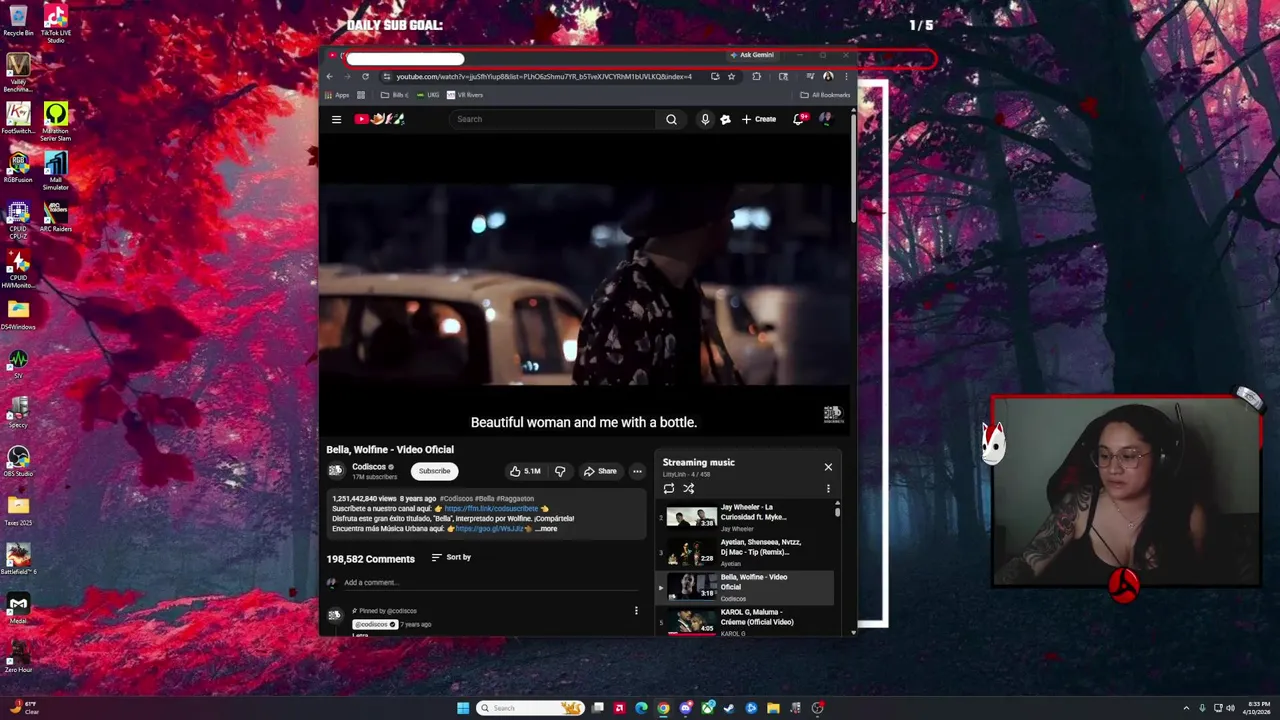
Task: Open OBS Studio desktop icon
Action: (18, 461)
